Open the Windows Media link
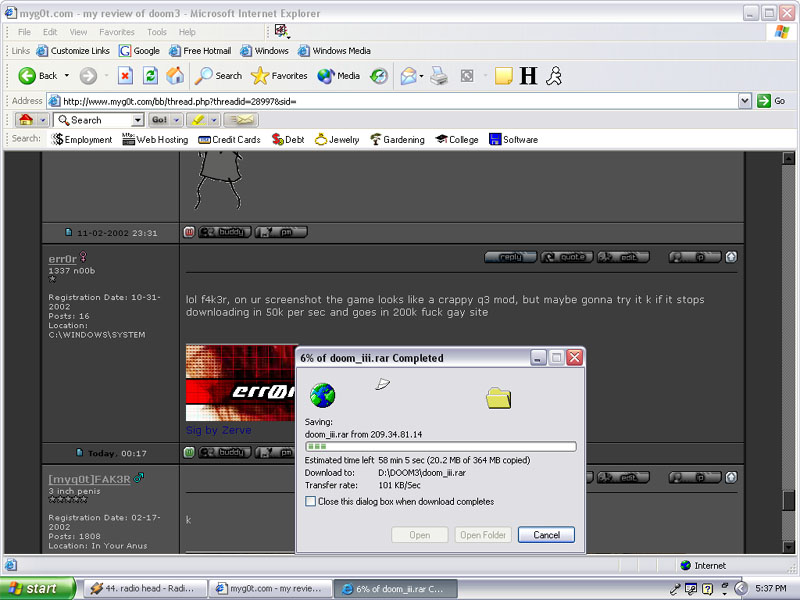Image resolution: width=800 pixels, height=600 pixels. tap(335, 51)
